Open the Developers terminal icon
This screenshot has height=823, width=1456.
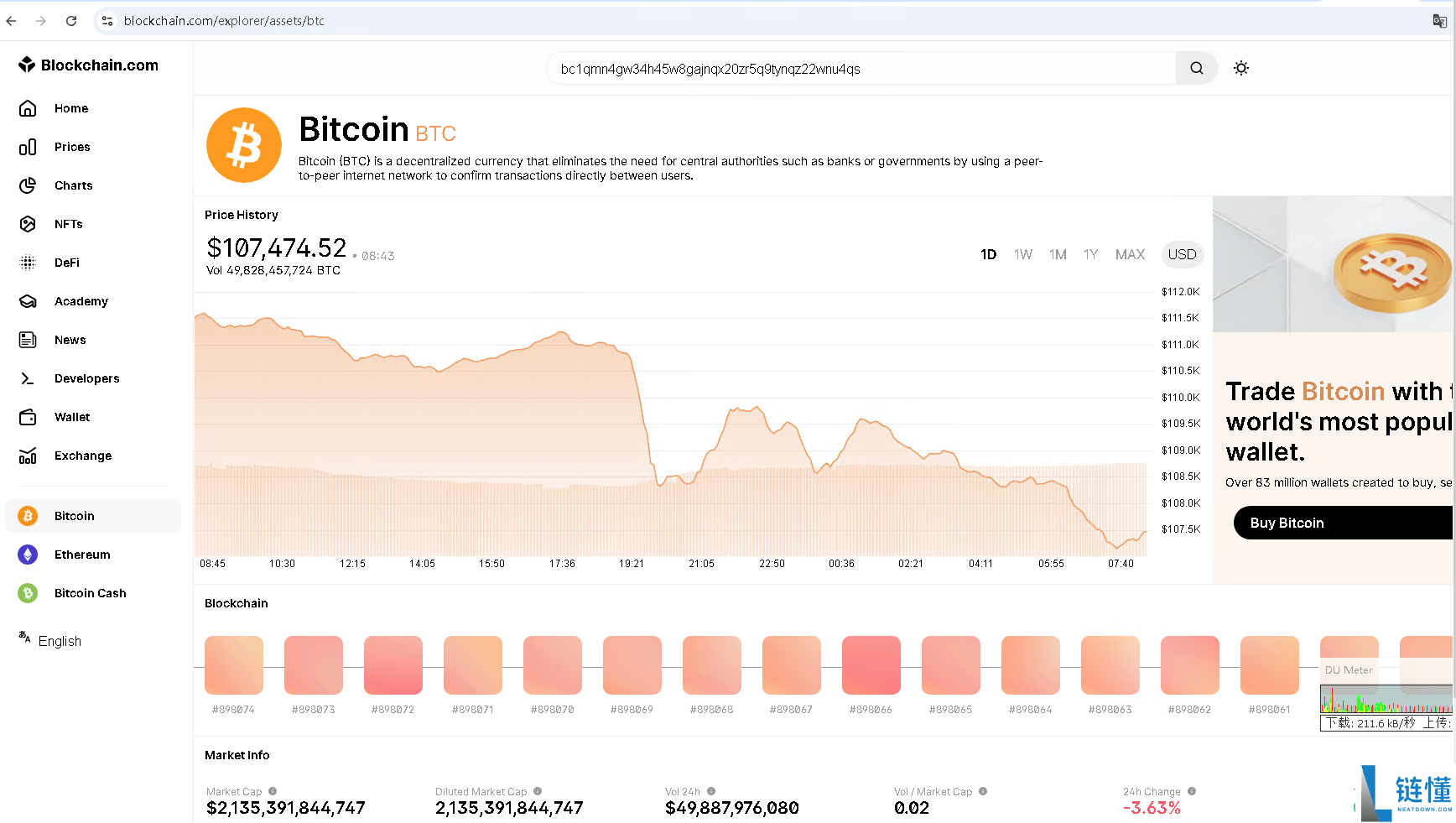(28, 378)
